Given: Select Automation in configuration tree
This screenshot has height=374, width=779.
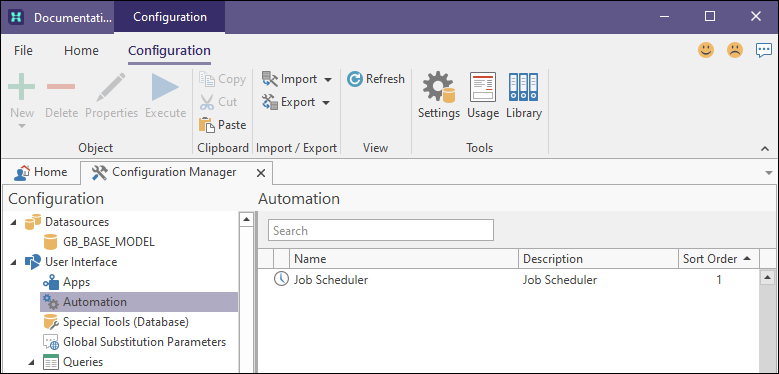Looking at the screenshot, I should 139,302.
